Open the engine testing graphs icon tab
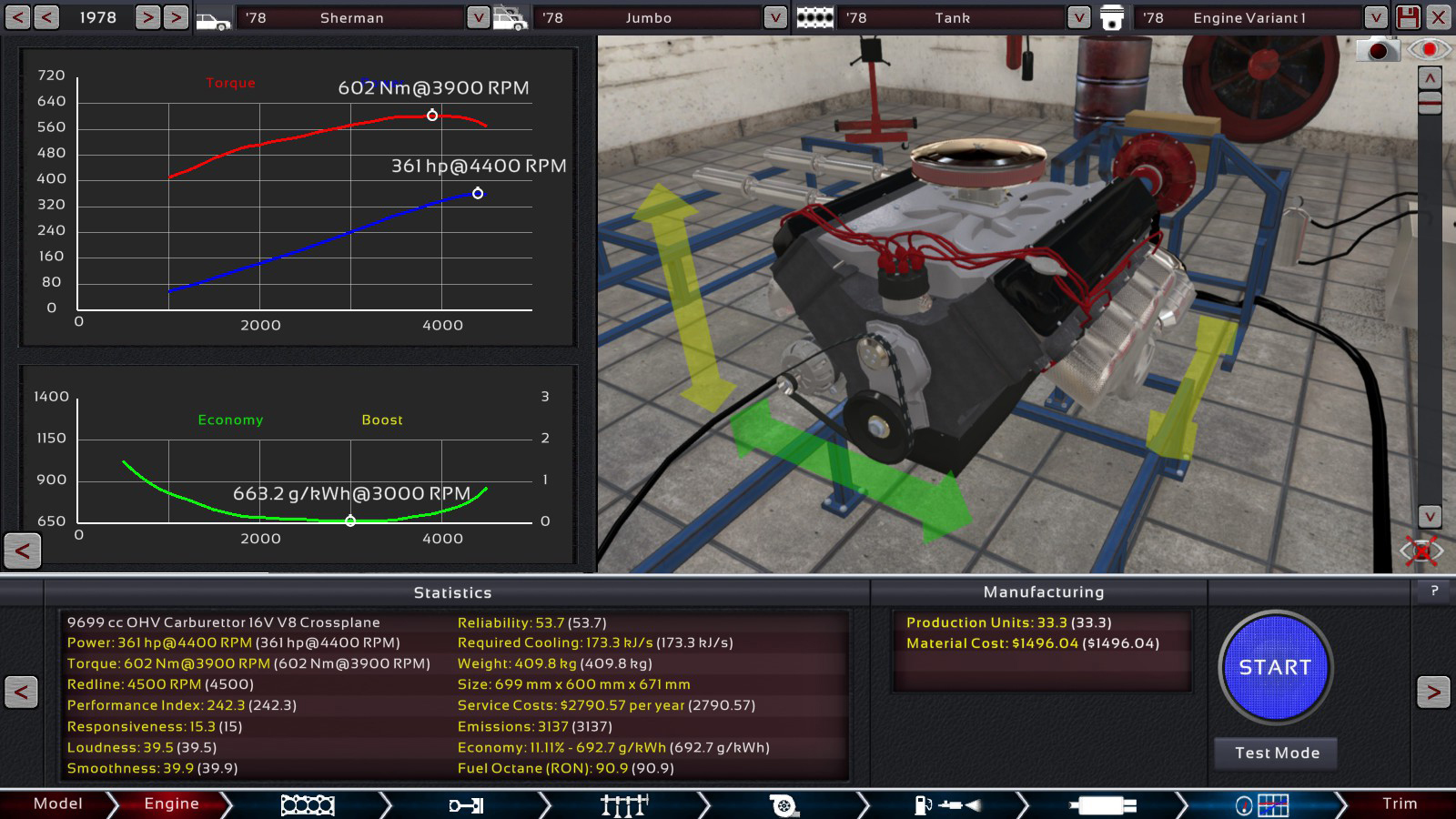Viewport: 1456px width, 819px height. [1262, 804]
